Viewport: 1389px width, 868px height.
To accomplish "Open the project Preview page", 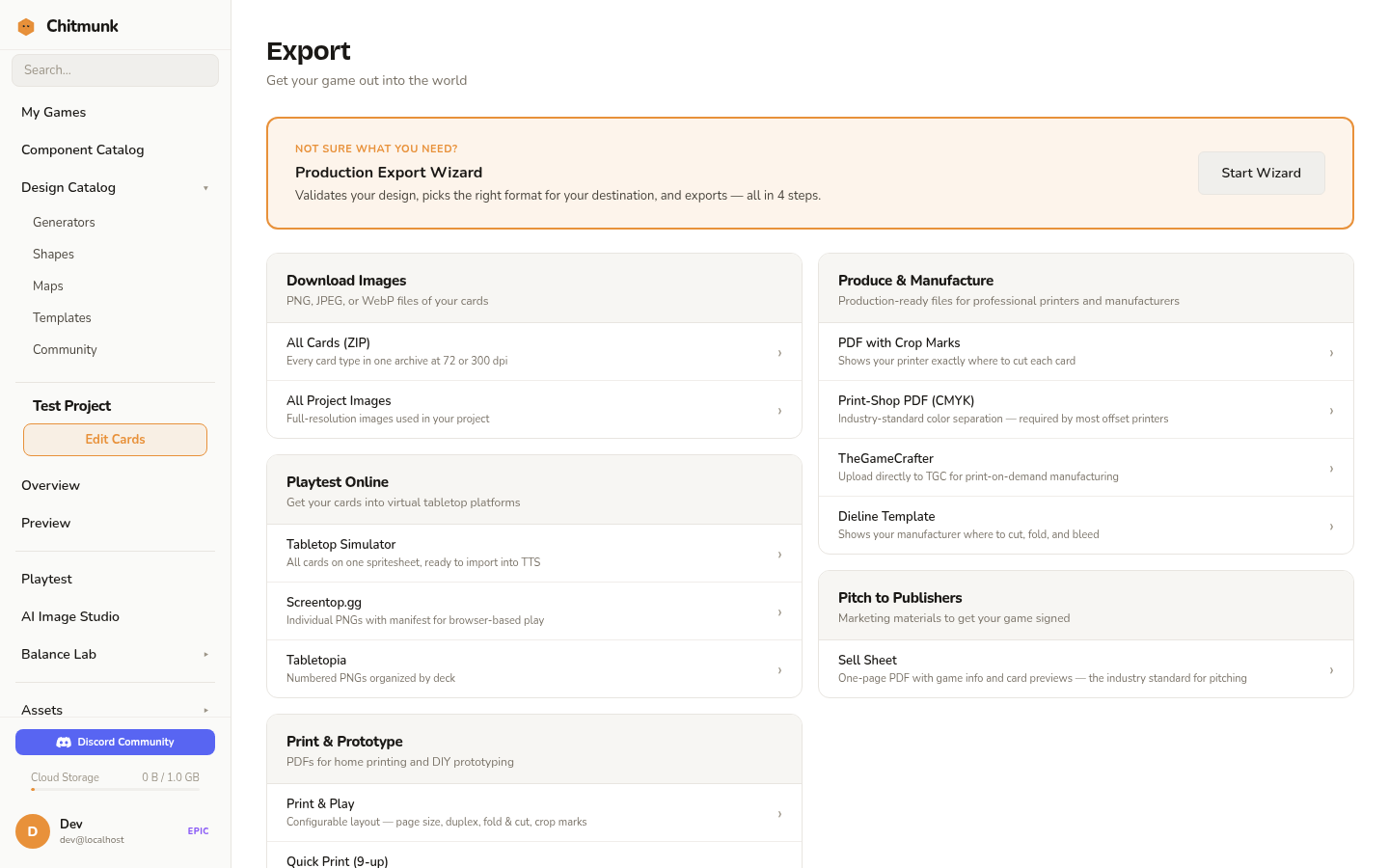I will click(115, 523).
